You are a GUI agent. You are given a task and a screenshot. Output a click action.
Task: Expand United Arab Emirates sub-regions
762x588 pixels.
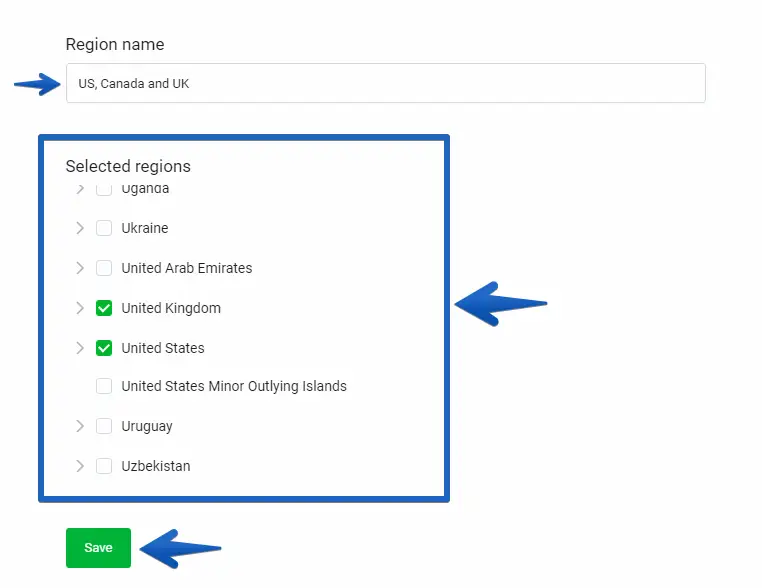click(80, 268)
